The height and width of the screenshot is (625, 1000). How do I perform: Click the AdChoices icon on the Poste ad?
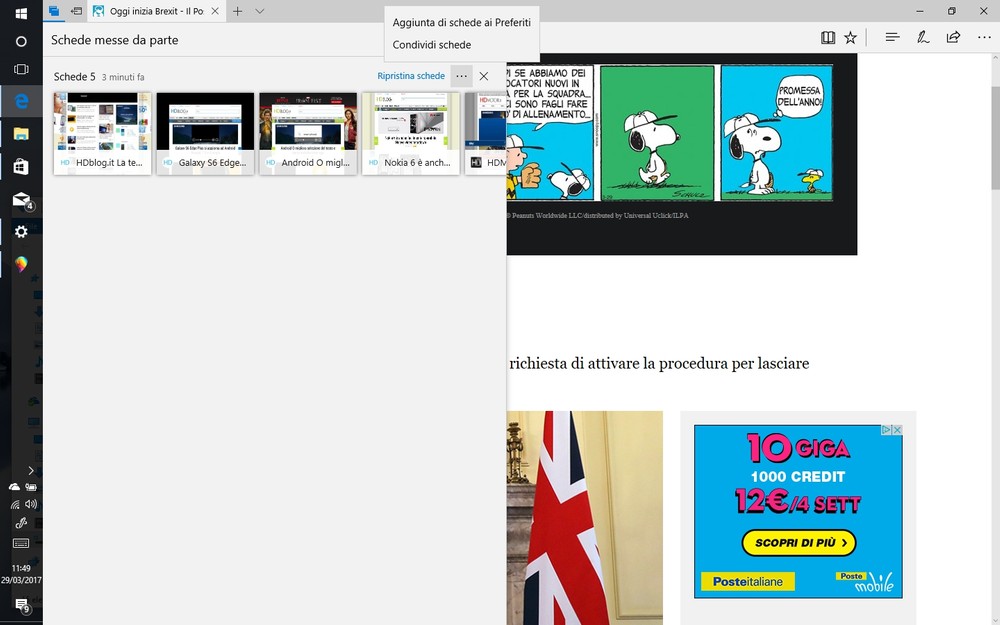tap(886, 430)
